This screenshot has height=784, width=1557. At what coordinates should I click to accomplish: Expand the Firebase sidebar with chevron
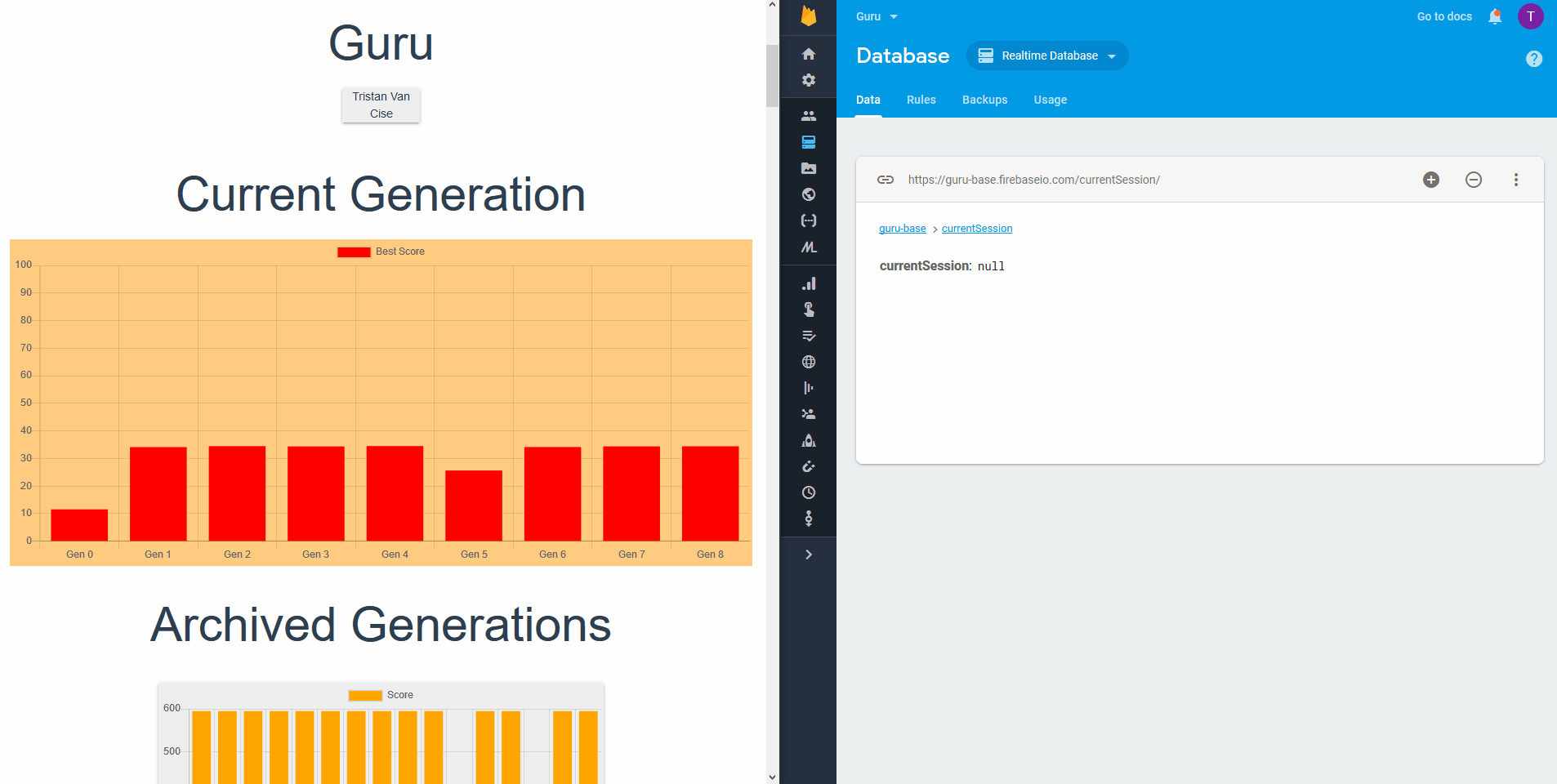click(x=809, y=555)
